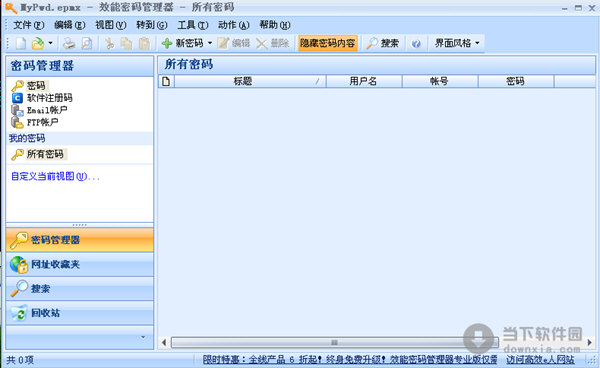This screenshot has width=600, height=368.
Task: Click the 编辑 edit toolbar button
Action: pyautogui.click(x=234, y=43)
